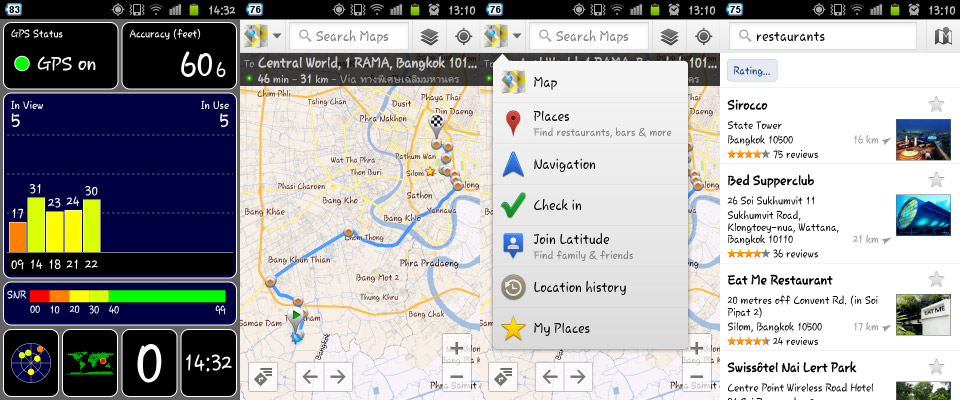Tap the speed readout showing 0
The image size is (960, 400).
click(149, 363)
